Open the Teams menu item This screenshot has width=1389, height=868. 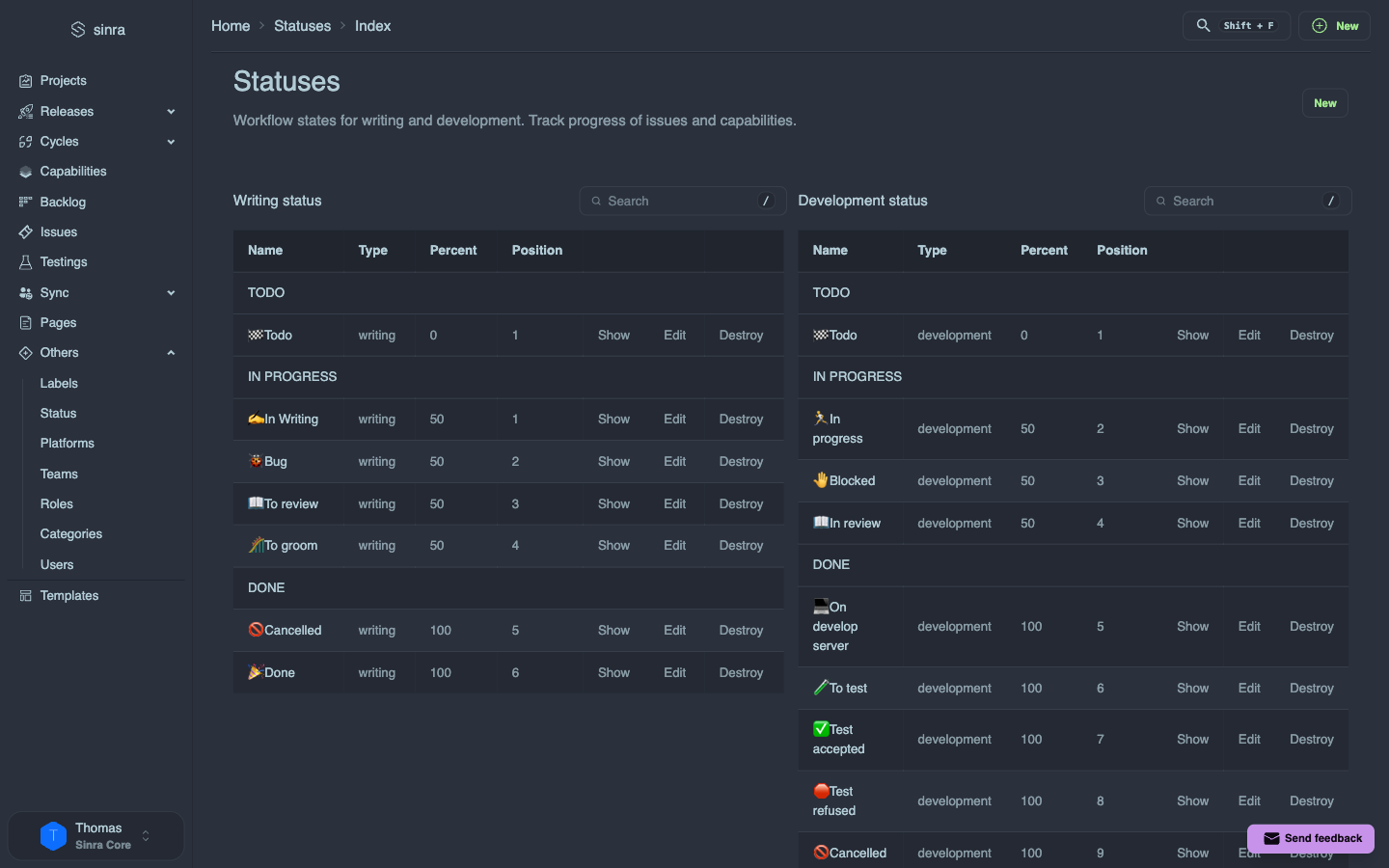(x=59, y=475)
